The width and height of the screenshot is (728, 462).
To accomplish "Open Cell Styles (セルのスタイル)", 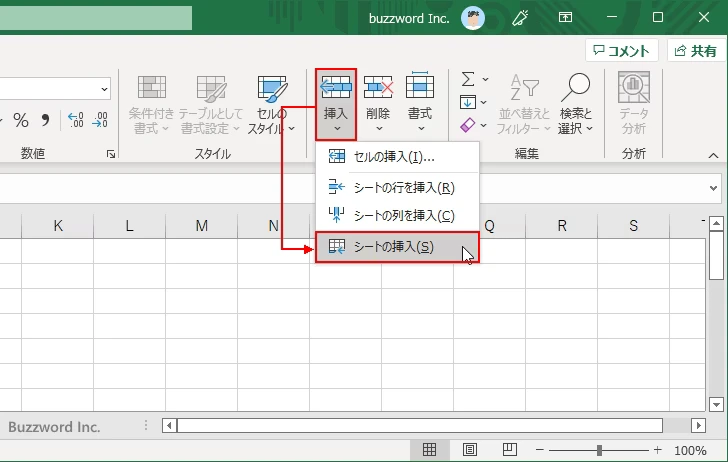I will click(272, 105).
